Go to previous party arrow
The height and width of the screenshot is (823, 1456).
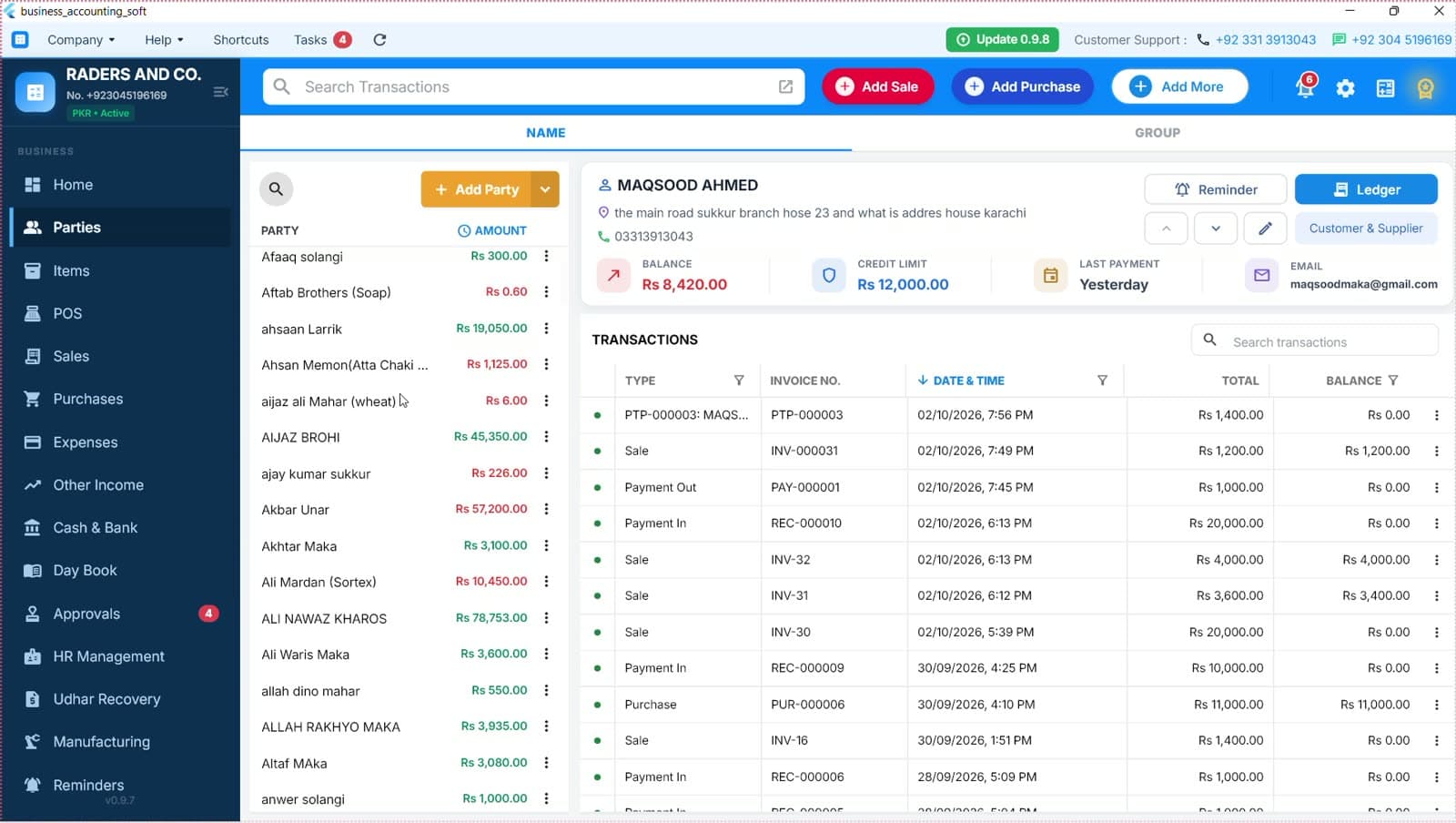click(1166, 229)
